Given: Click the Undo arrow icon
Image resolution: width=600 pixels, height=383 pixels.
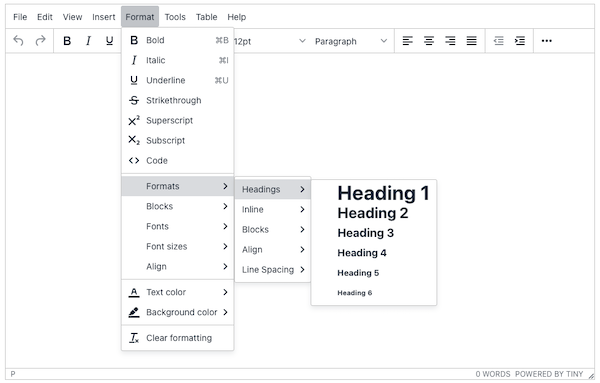Looking at the screenshot, I should [x=18, y=41].
